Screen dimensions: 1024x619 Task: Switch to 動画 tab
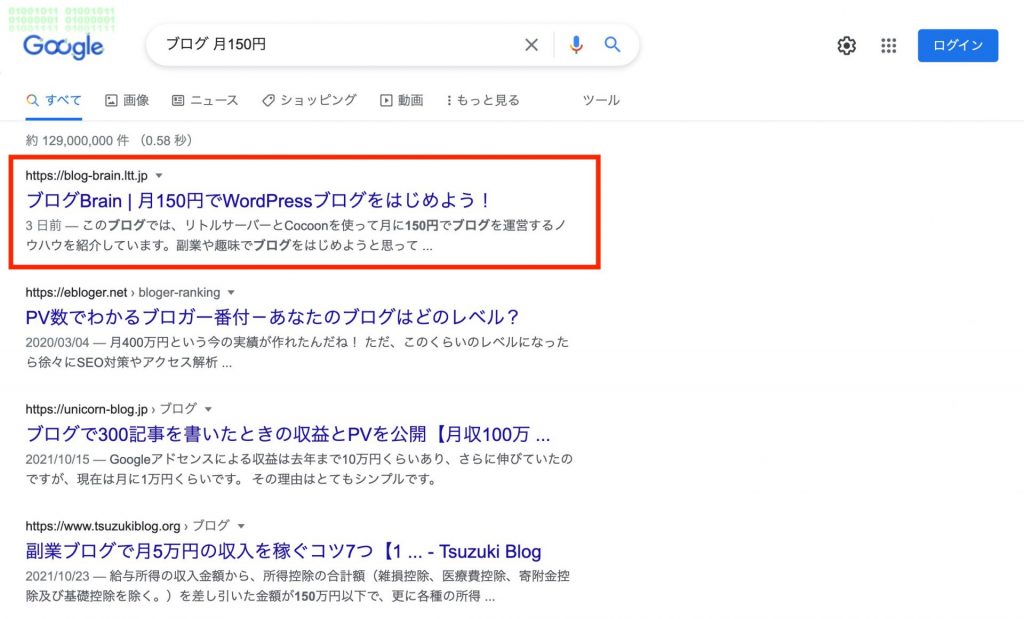tap(402, 100)
